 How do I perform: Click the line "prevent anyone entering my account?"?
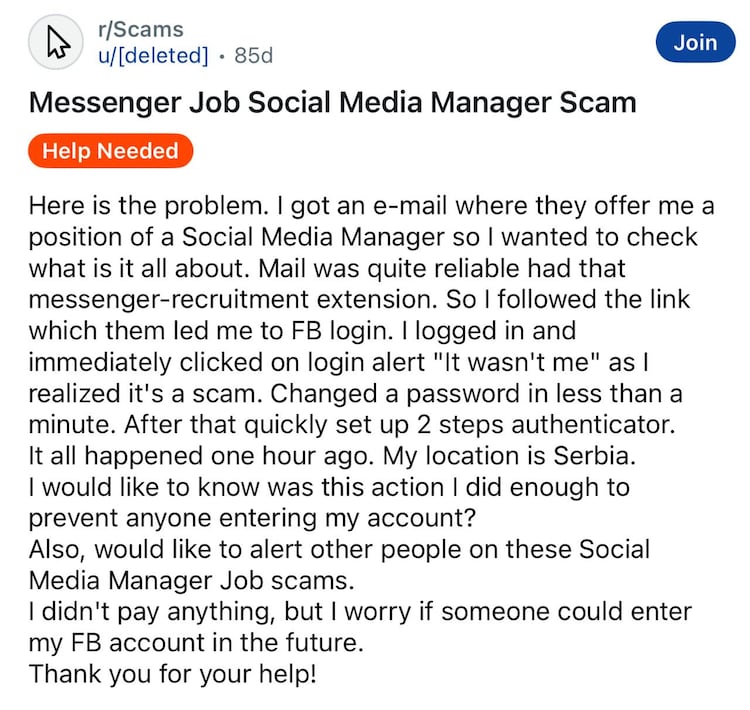pos(253,519)
